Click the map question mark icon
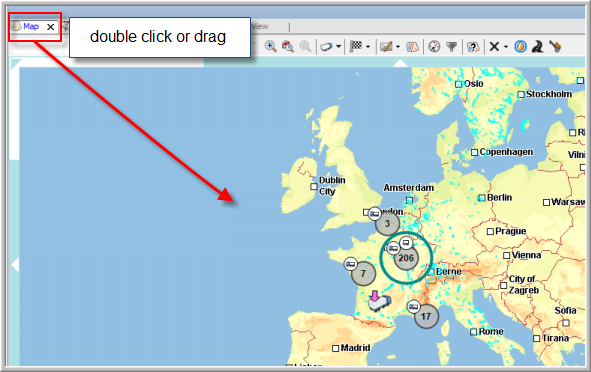 [x=473, y=46]
